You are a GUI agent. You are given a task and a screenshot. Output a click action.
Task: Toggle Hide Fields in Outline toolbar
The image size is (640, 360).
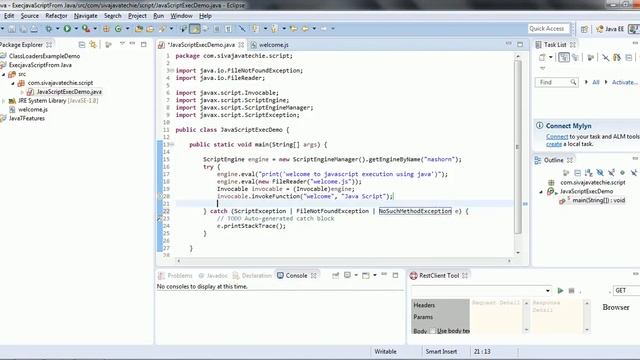(600, 173)
